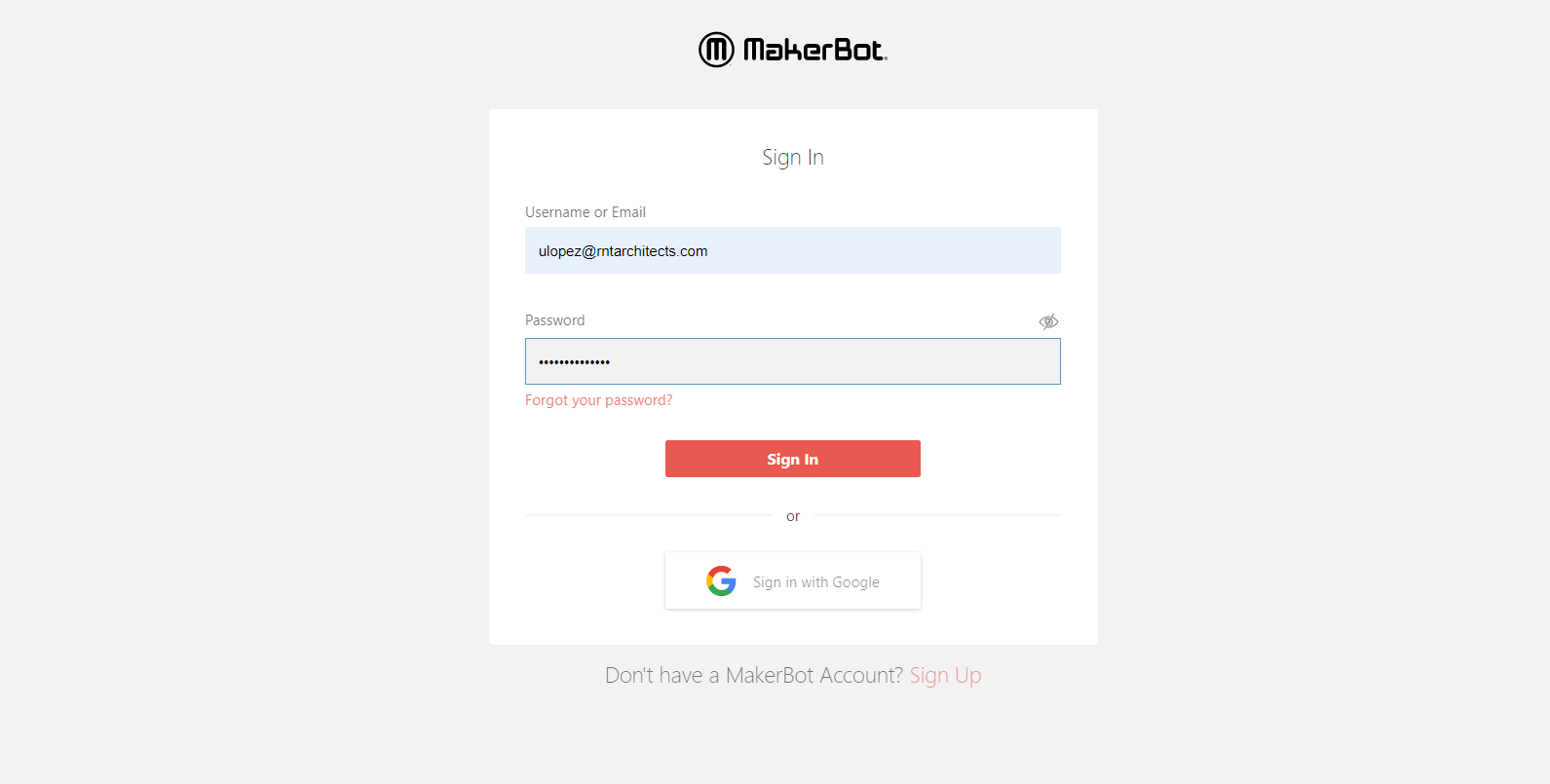Place cursor on the masked password dots
Screen dimensions: 1550x784
[575, 362]
